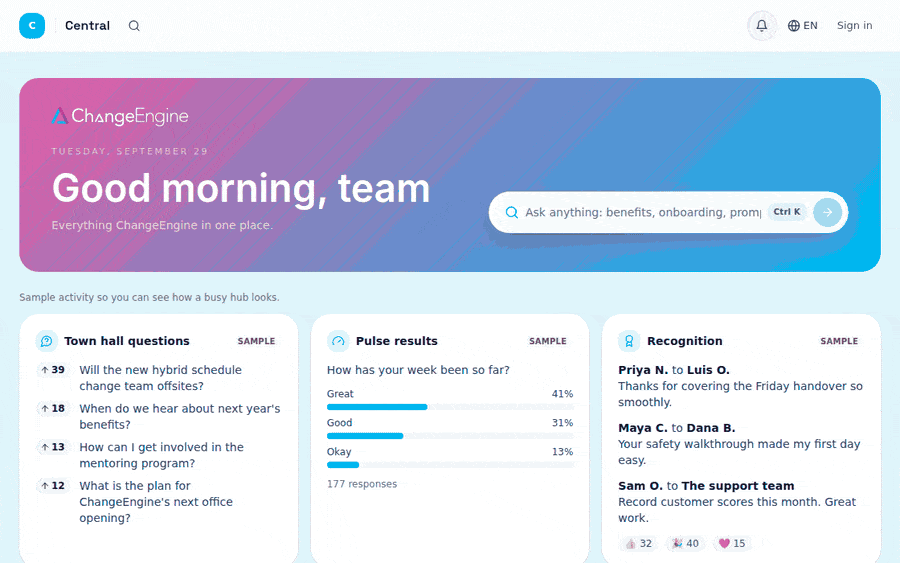Click the Recognition heading
Viewport: 900px width, 563px height.
click(x=685, y=341)
